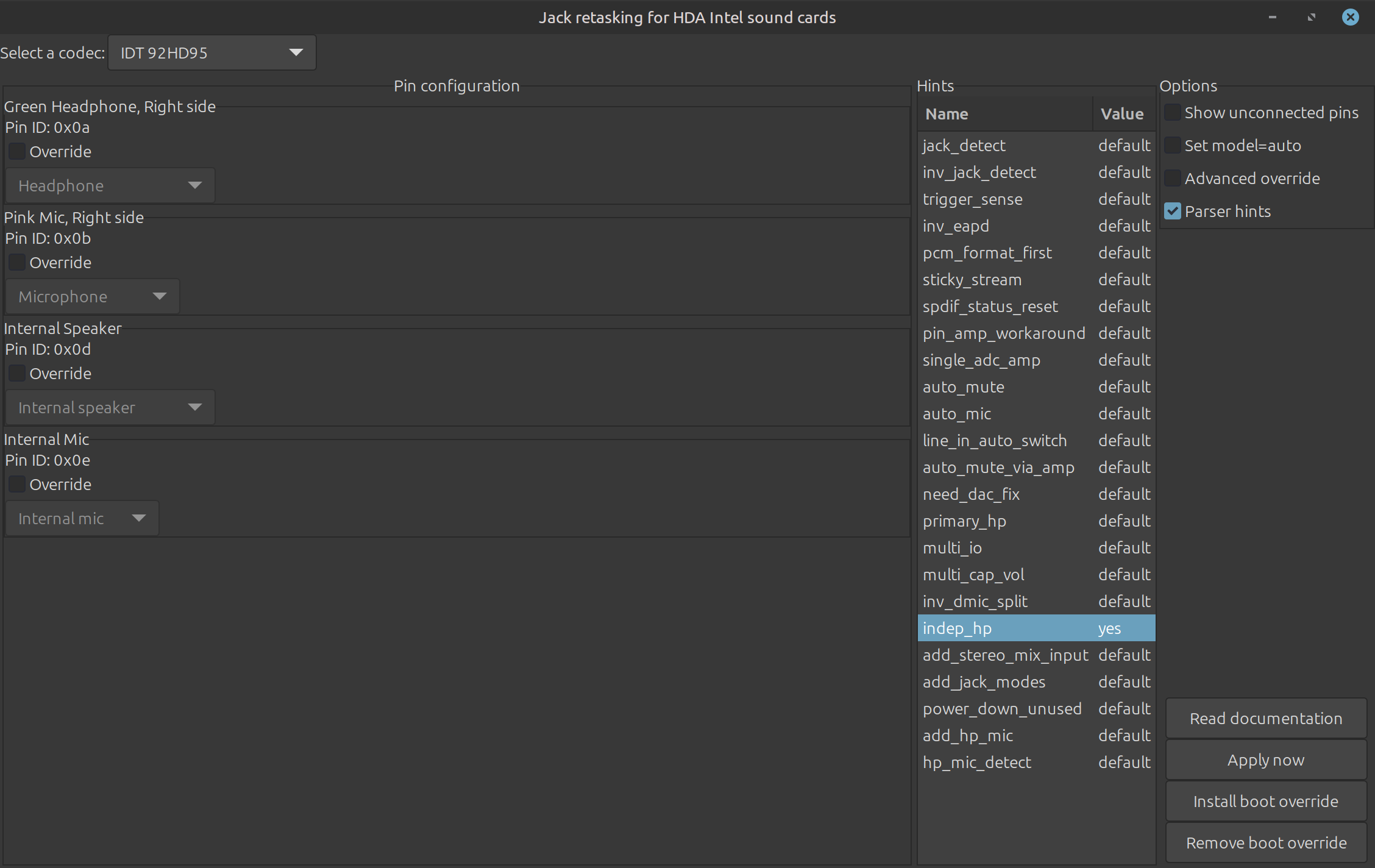Click the Value column header
This screenshot has height=868, width=1375.
coord(1122,114)
